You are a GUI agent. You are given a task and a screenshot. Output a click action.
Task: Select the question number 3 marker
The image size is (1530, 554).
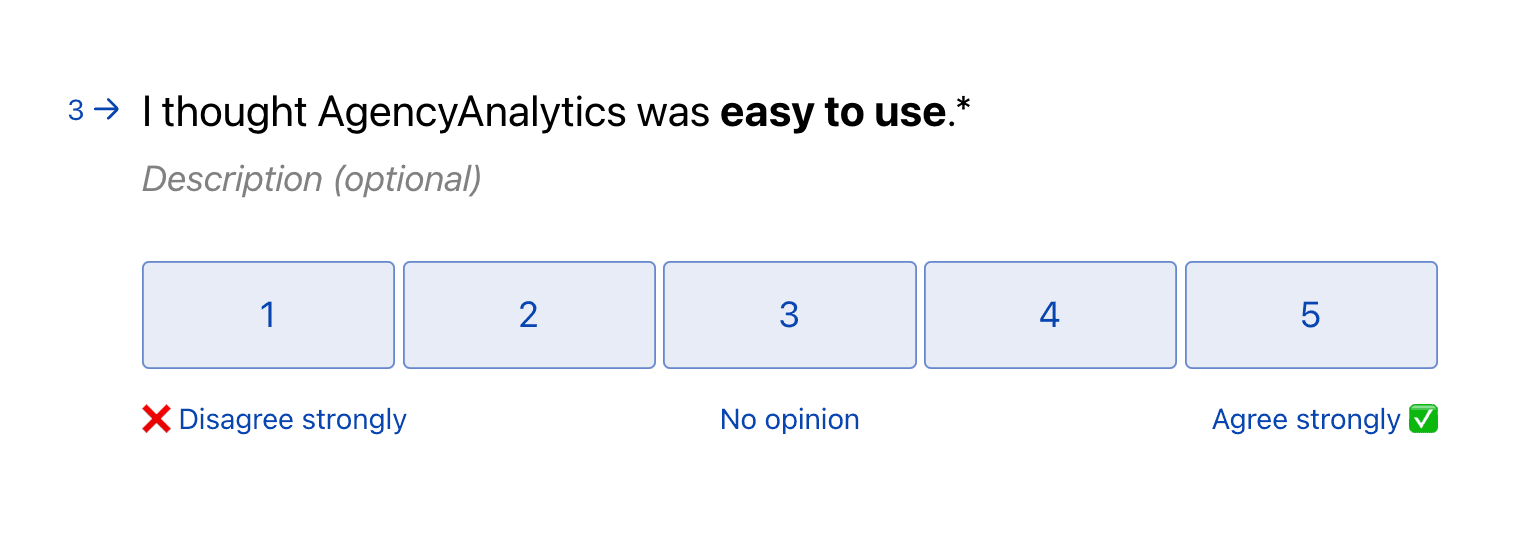tap(76, 111)
